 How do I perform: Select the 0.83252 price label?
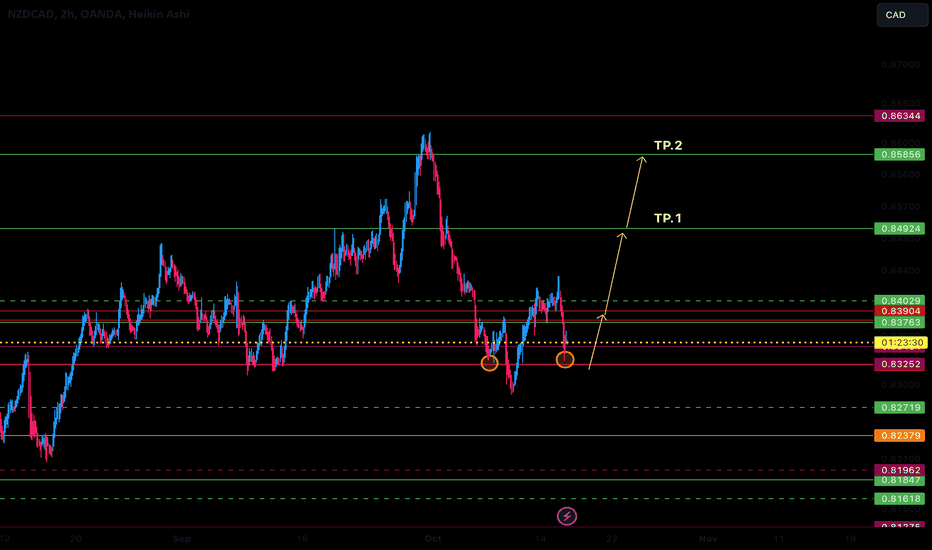pos(899,364)
